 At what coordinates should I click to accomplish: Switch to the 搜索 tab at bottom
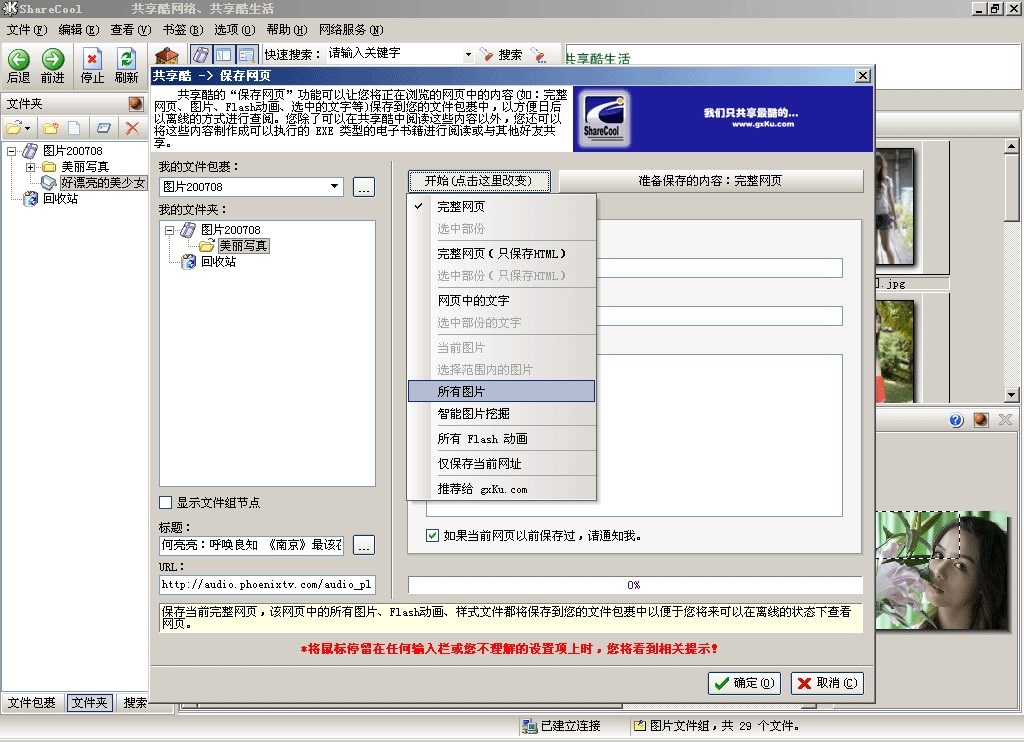[133, 703]
